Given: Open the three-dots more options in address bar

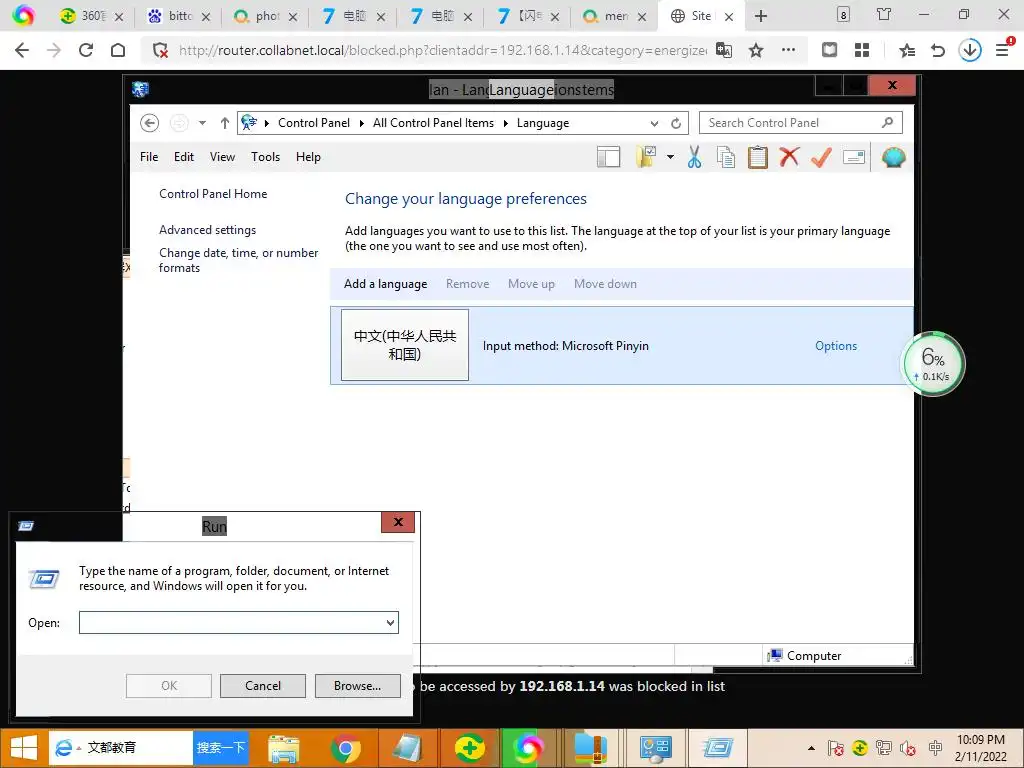Looking at the screenshot, I should [788, 50].
